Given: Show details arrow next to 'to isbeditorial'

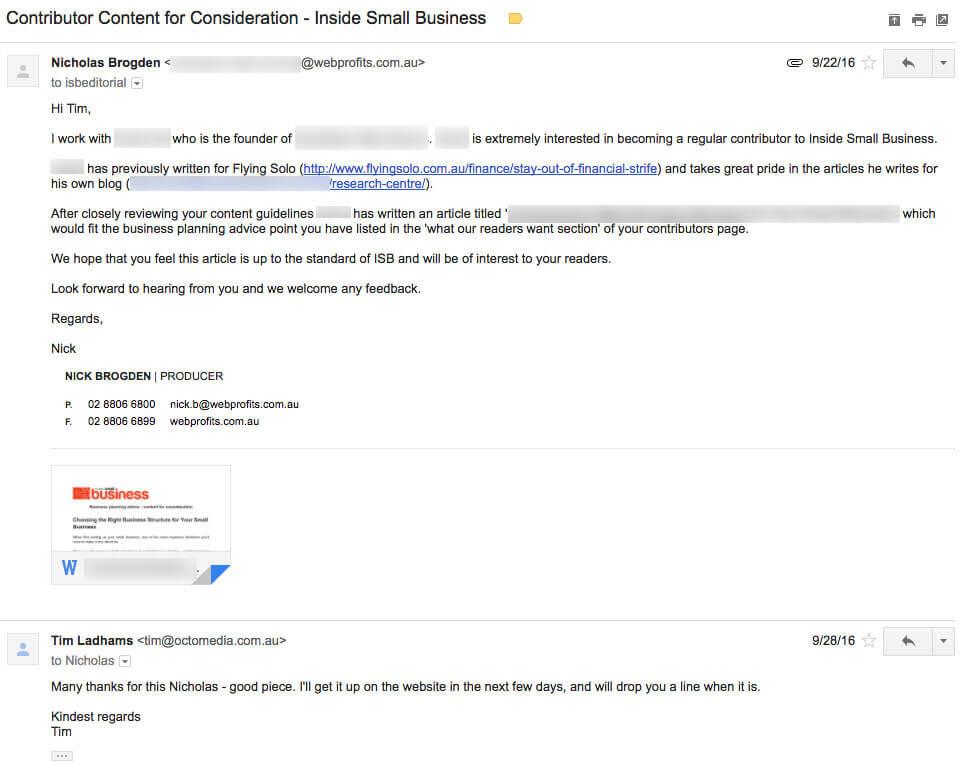Looking at the screenshot, I should [137, 83].
